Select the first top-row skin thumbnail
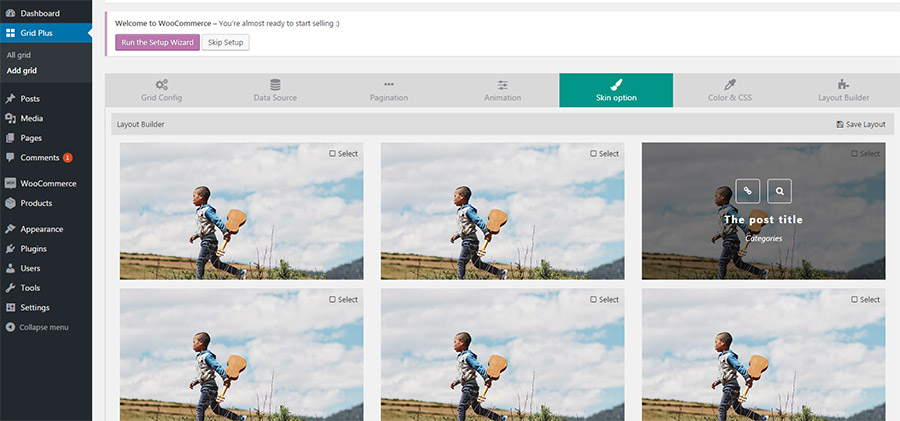This screenshot has width=900, height=421. [x=242, y=211]
